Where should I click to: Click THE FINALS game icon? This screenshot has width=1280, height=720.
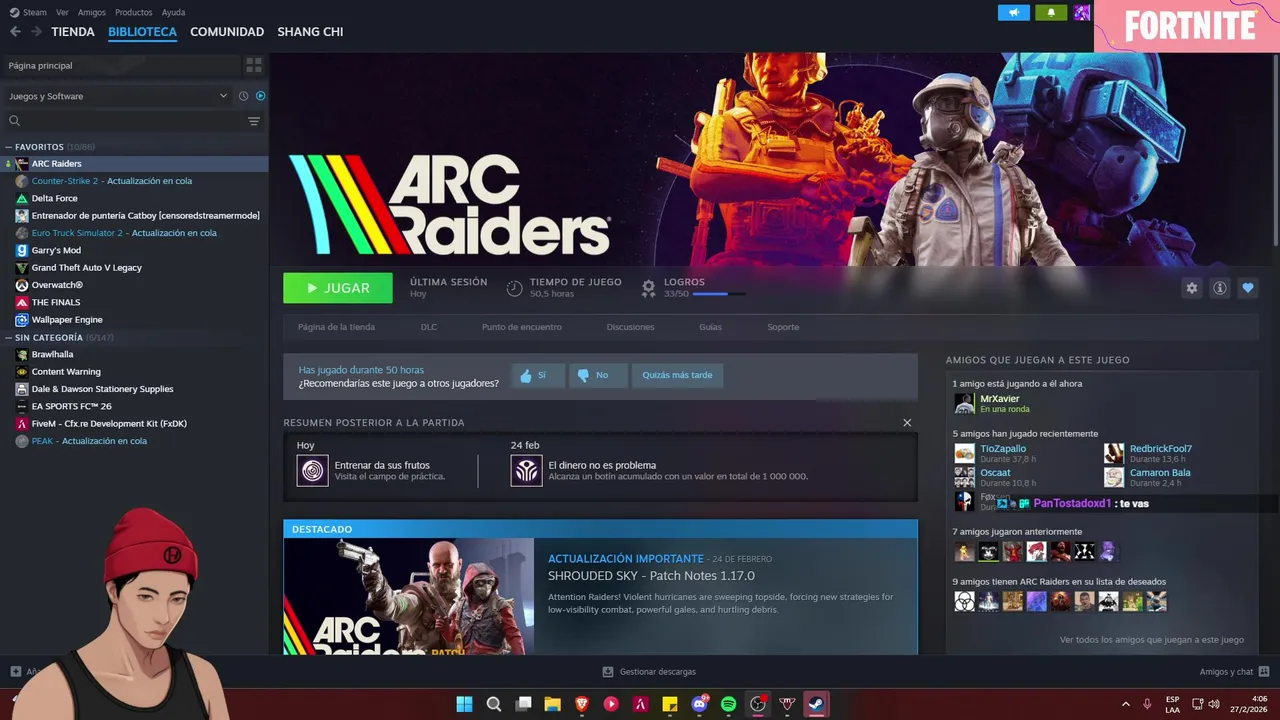22,302
